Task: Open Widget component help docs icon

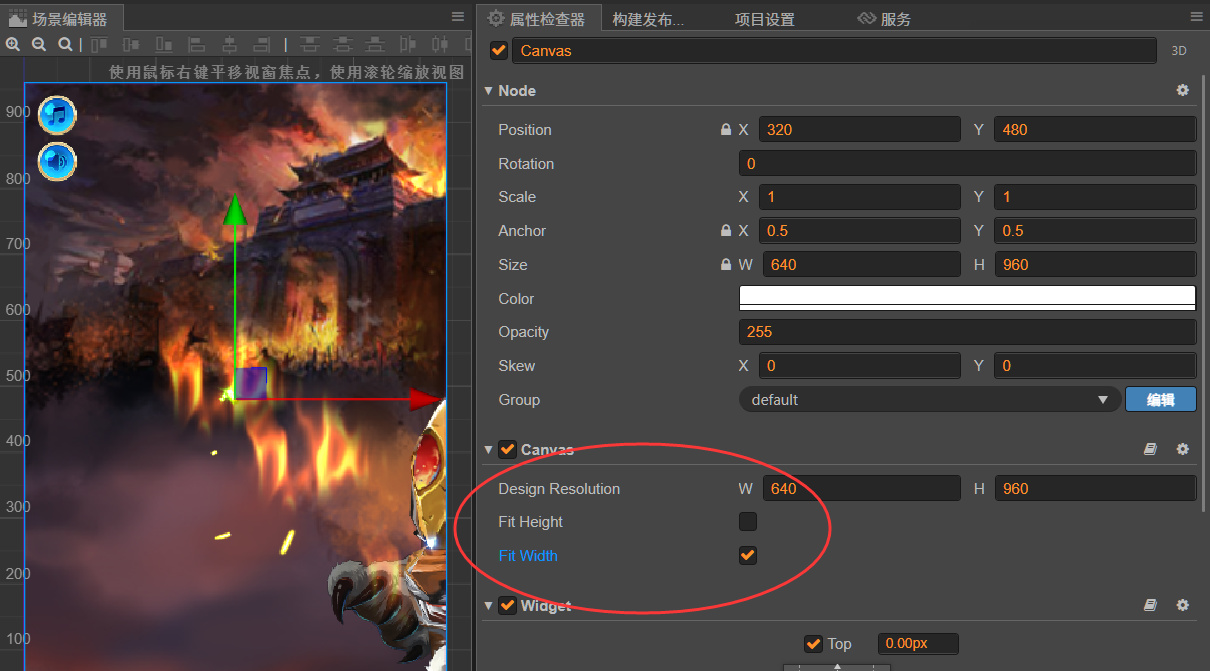Action: [1151, 605]
